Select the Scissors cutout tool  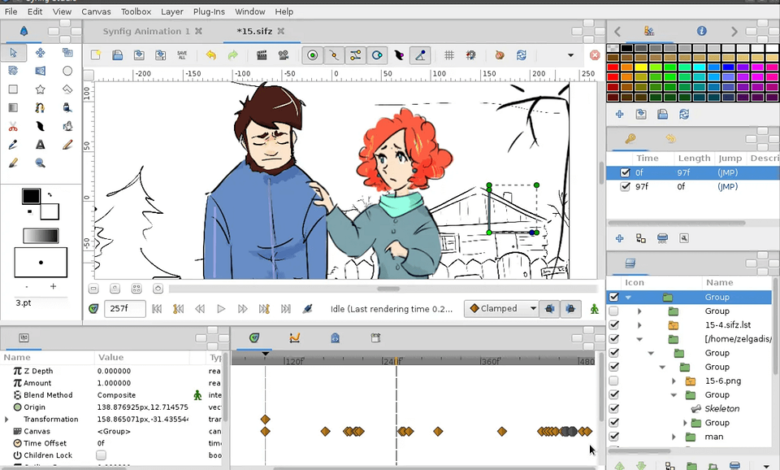coord(13,126)
